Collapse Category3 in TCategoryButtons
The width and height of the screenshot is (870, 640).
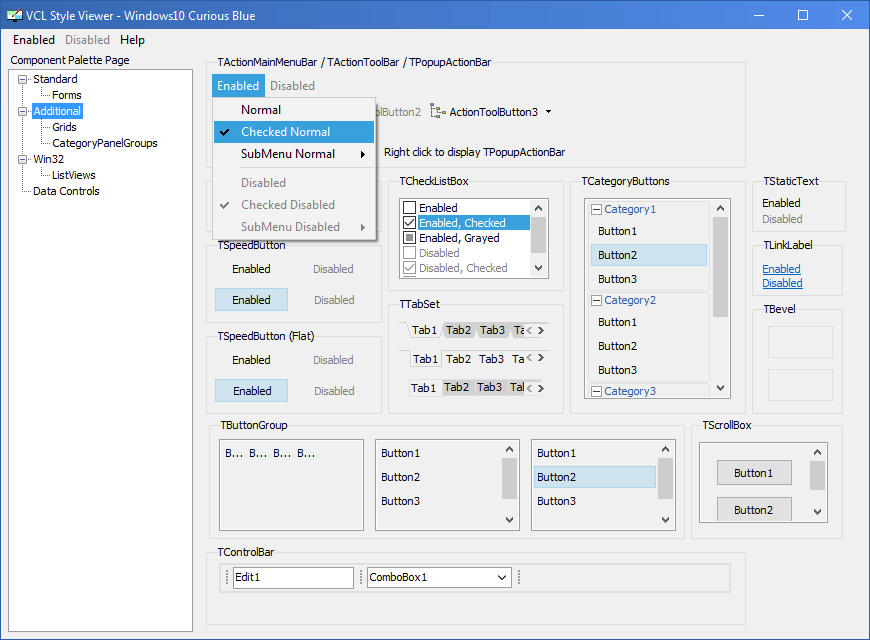[596, 391]
